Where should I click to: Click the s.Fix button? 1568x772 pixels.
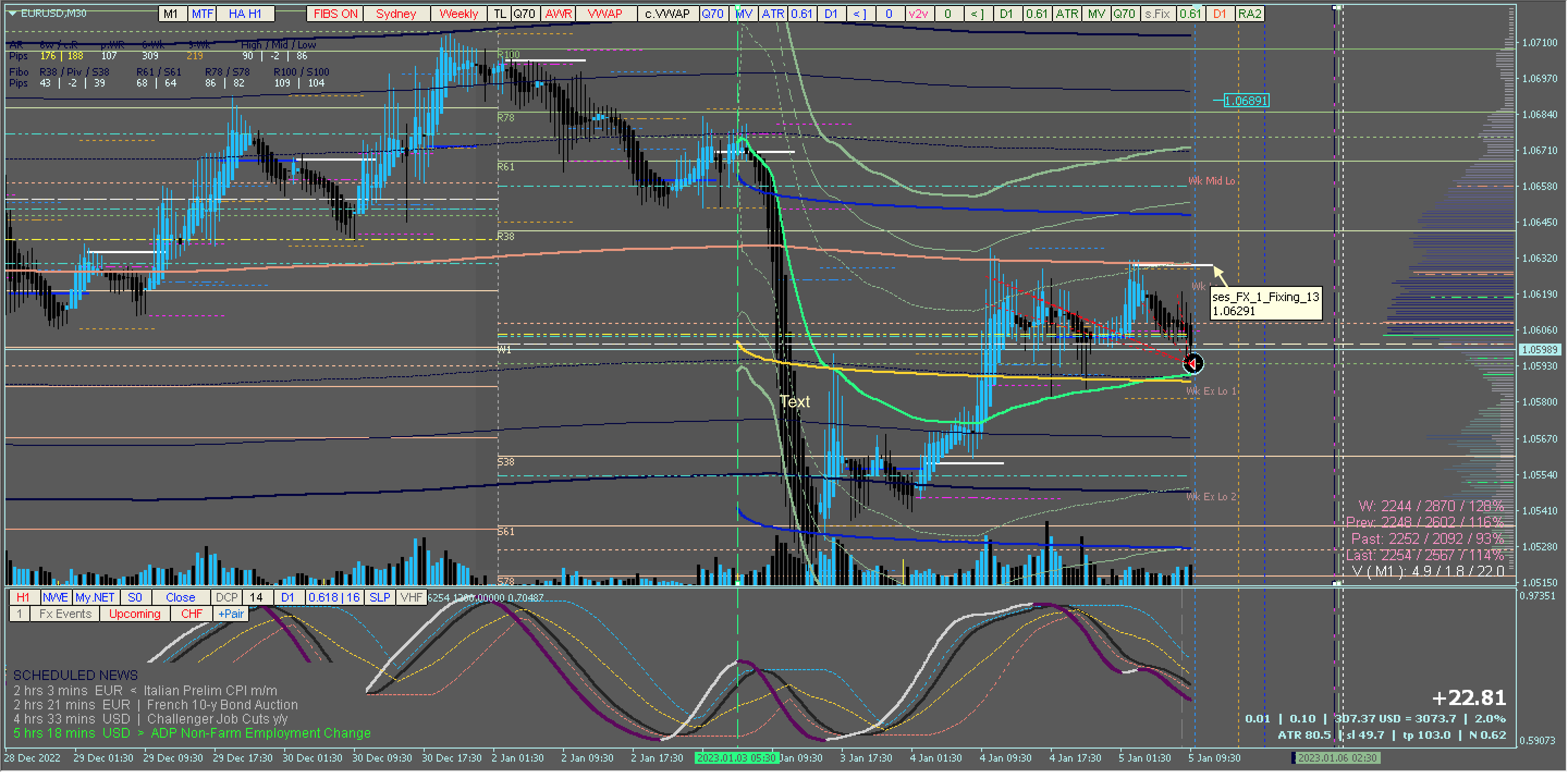tap(1157, 14)
